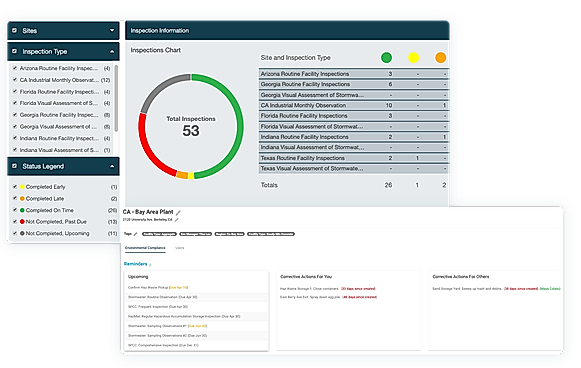
Task: Click the Site and Inspection Type heading
Action: coord(295,57)
